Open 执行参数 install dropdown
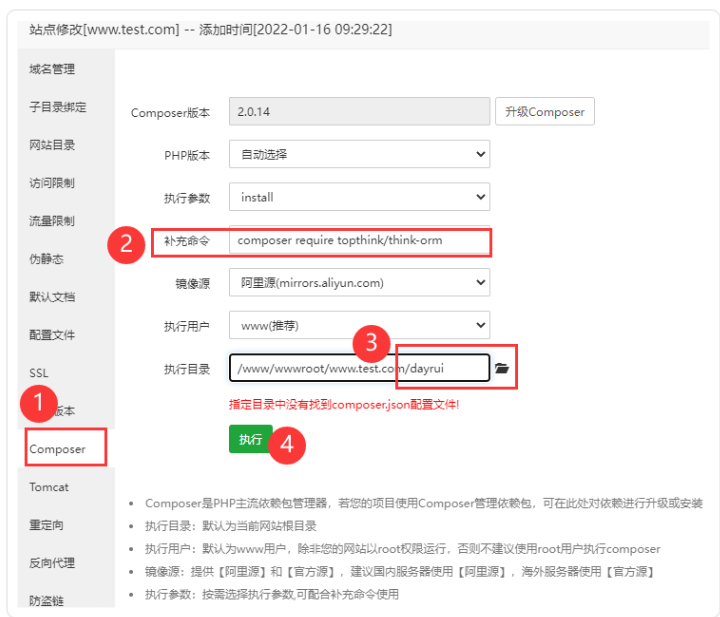The image size is (720, 617). pos(360,197)
